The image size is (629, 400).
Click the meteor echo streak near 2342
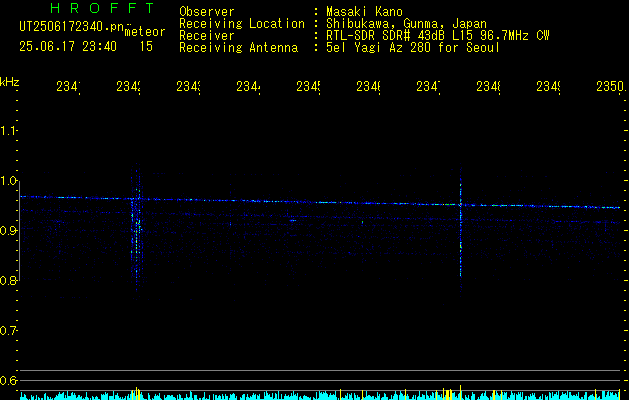[x=136, y=229]
